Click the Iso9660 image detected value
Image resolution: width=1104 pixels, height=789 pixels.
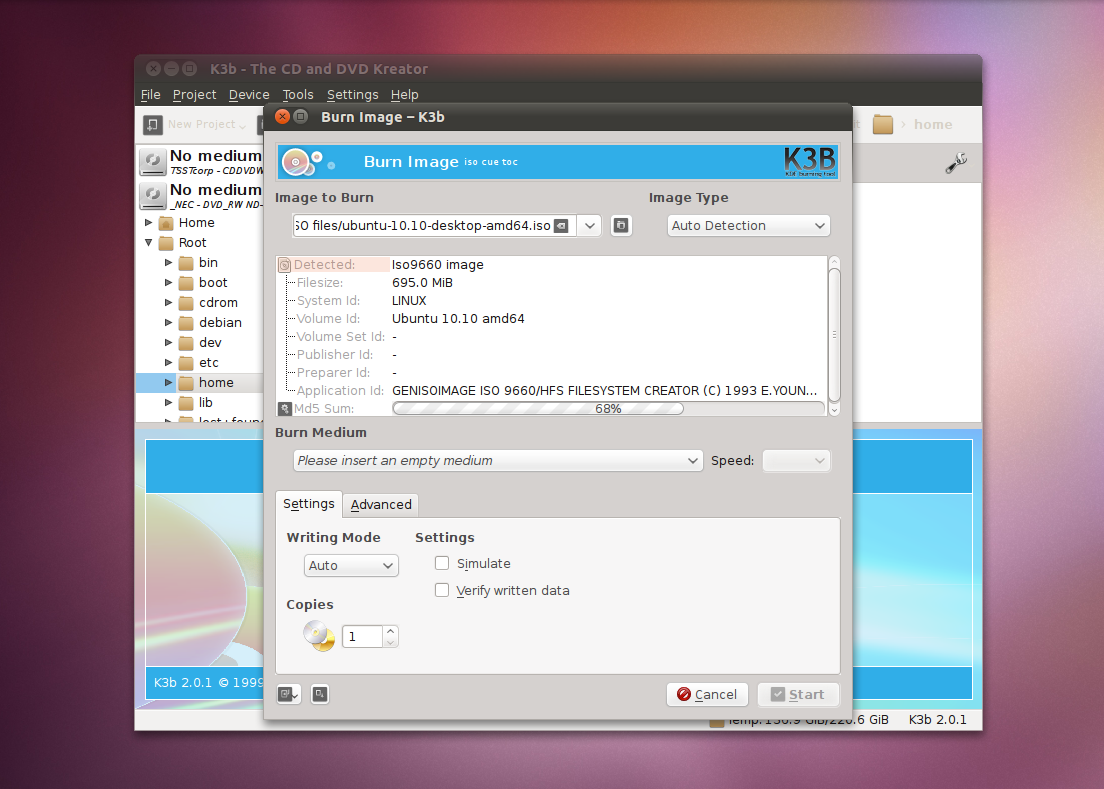point(437,265)
